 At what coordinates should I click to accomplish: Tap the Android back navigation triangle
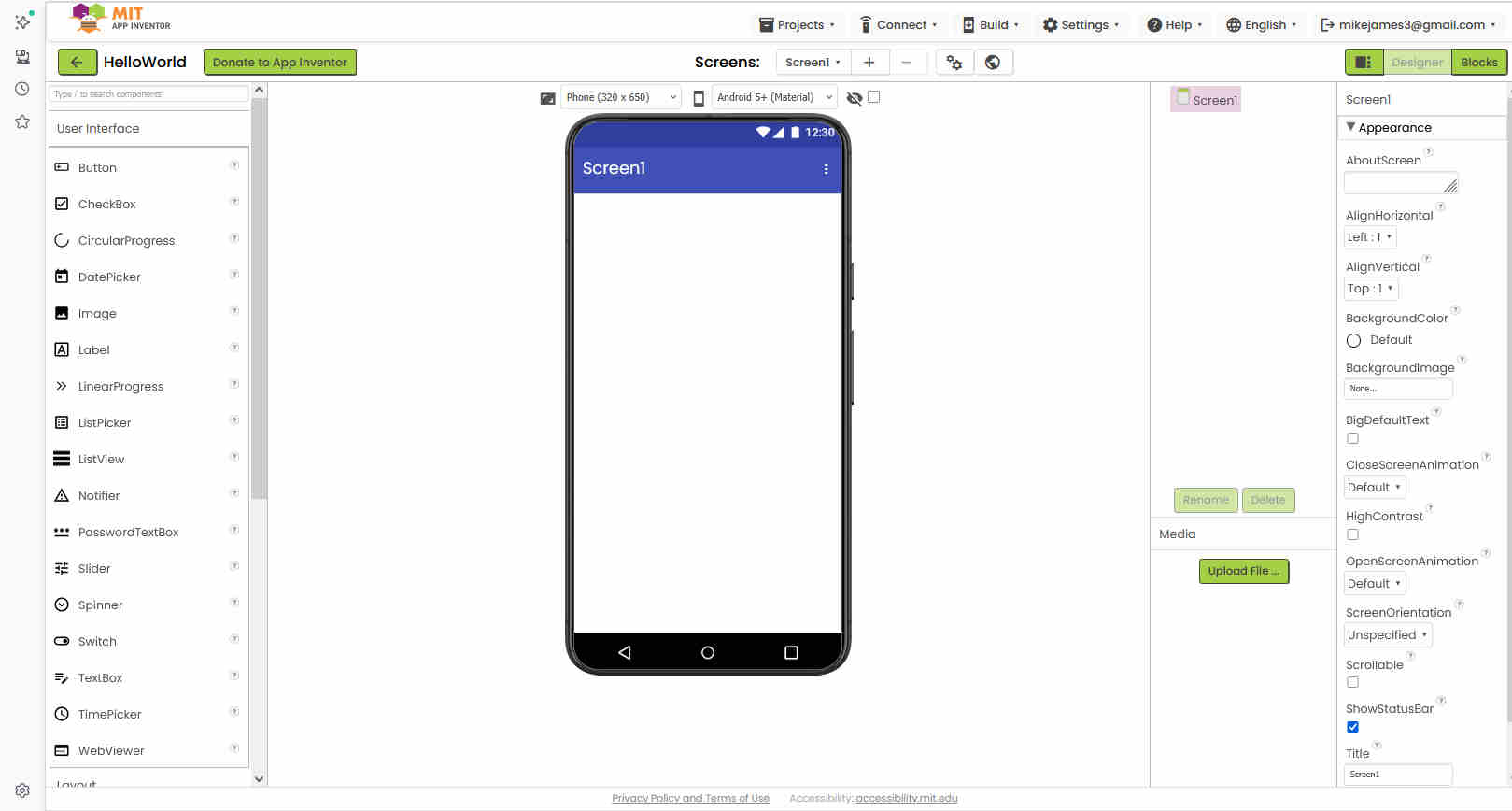(x=625, y=652)
